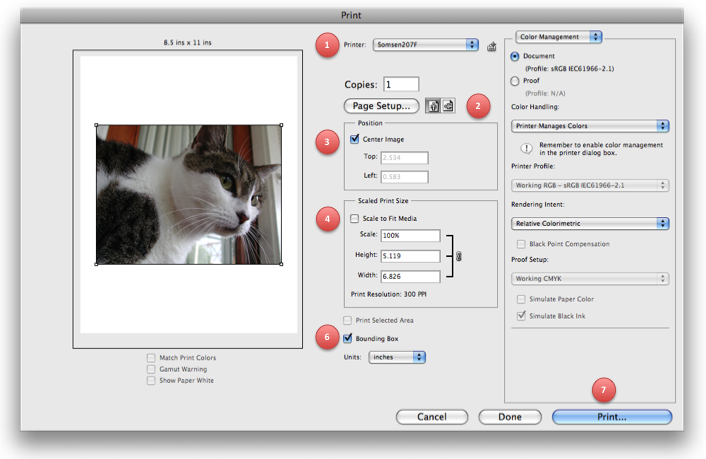Toggle Simulate Black Ink checkbox
Viewport: 706px width, 459px height.
pyautogui.click(x=521, y=316)
